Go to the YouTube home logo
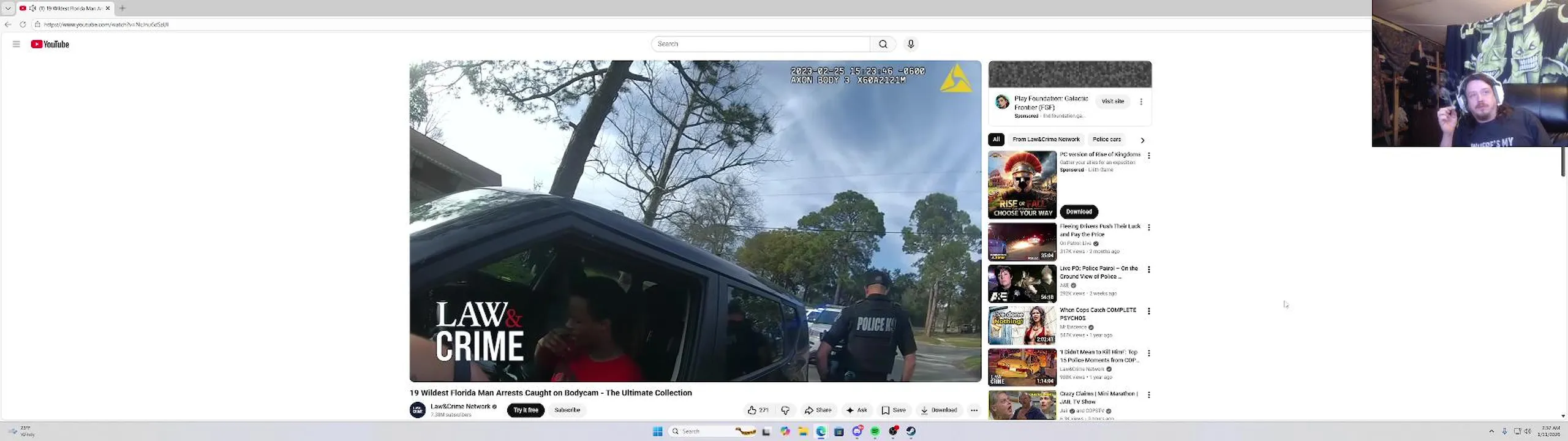The image size is (1568, 441). [50, 44]
